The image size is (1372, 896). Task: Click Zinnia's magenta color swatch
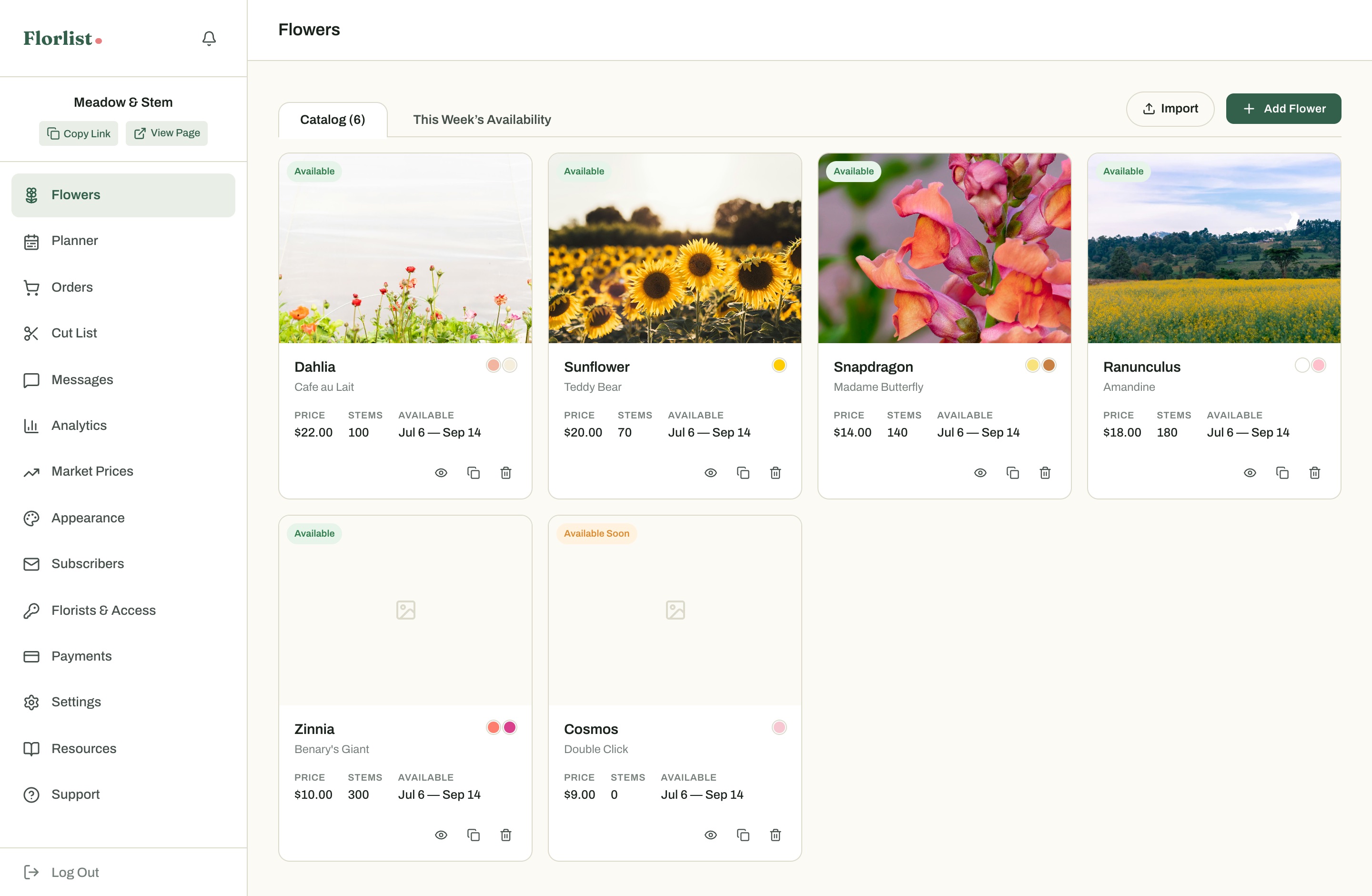(x=510, y=727)
